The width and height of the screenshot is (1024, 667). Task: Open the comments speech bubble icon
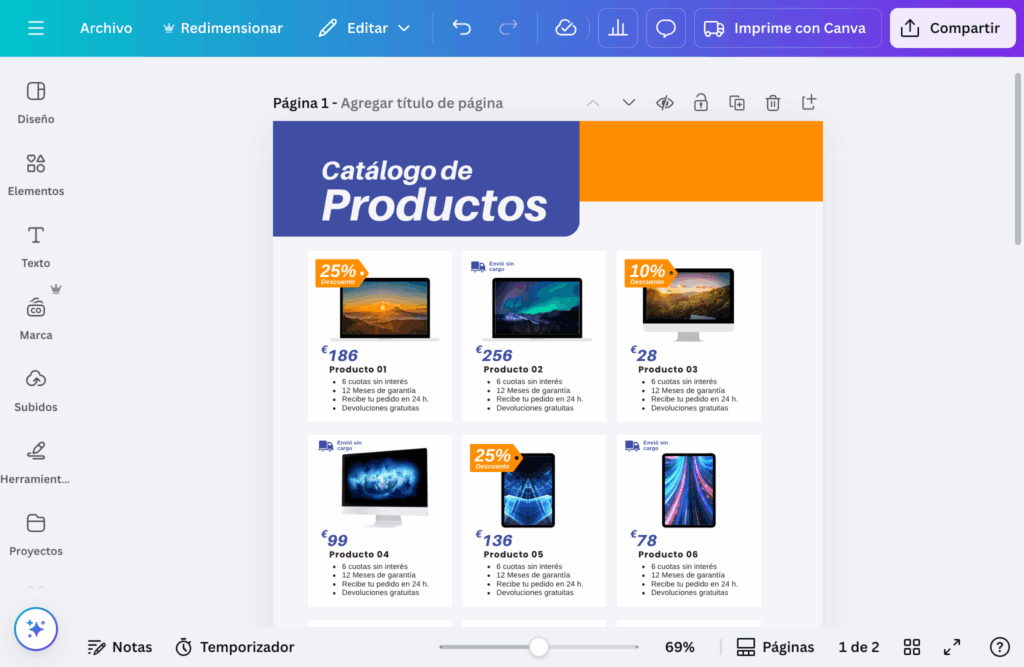point(666,28)
